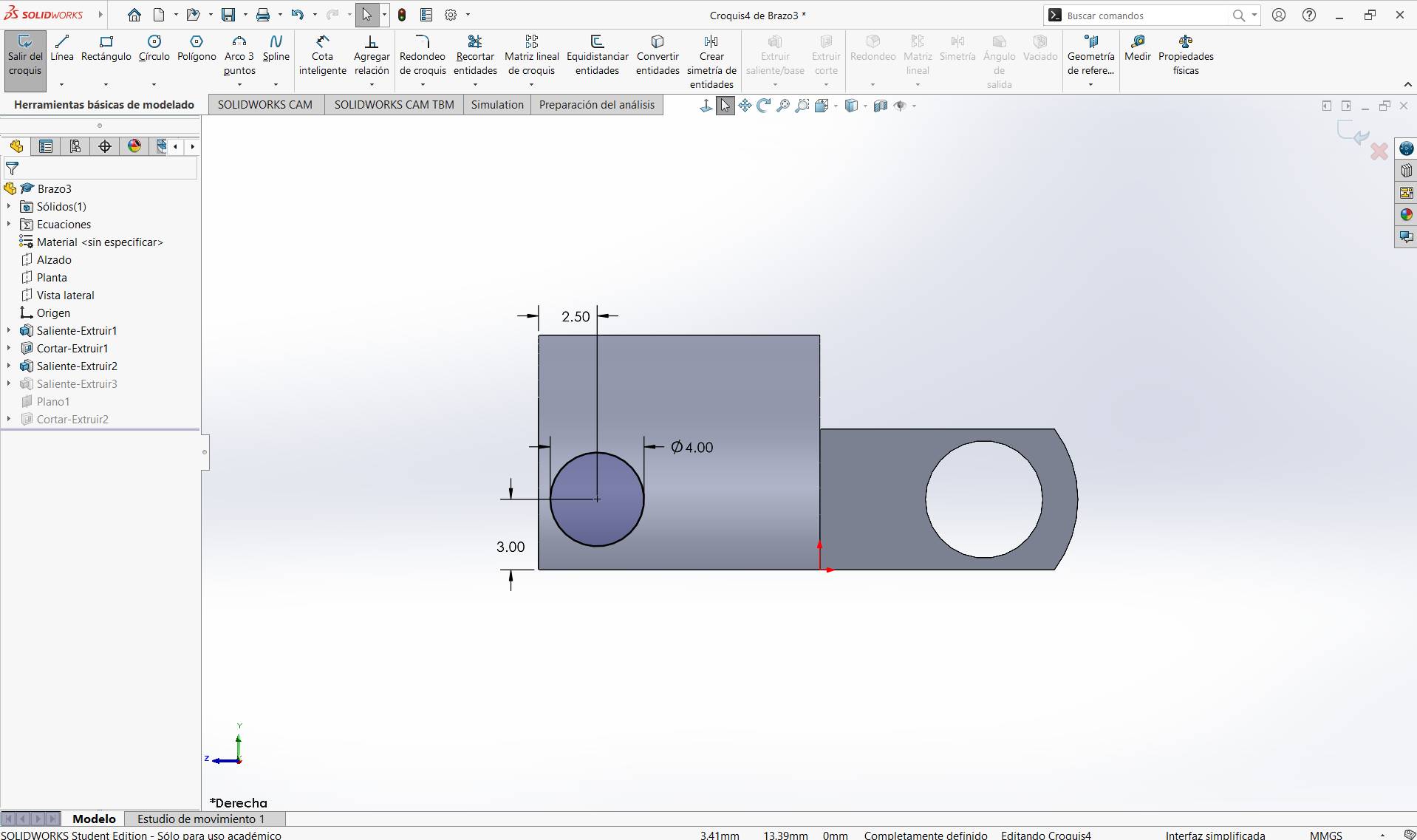Image resolution: width=1417 pixels, height=840 pixels.
Task: Open Preparación del análisis tab
Action: [x=597, y=105]
